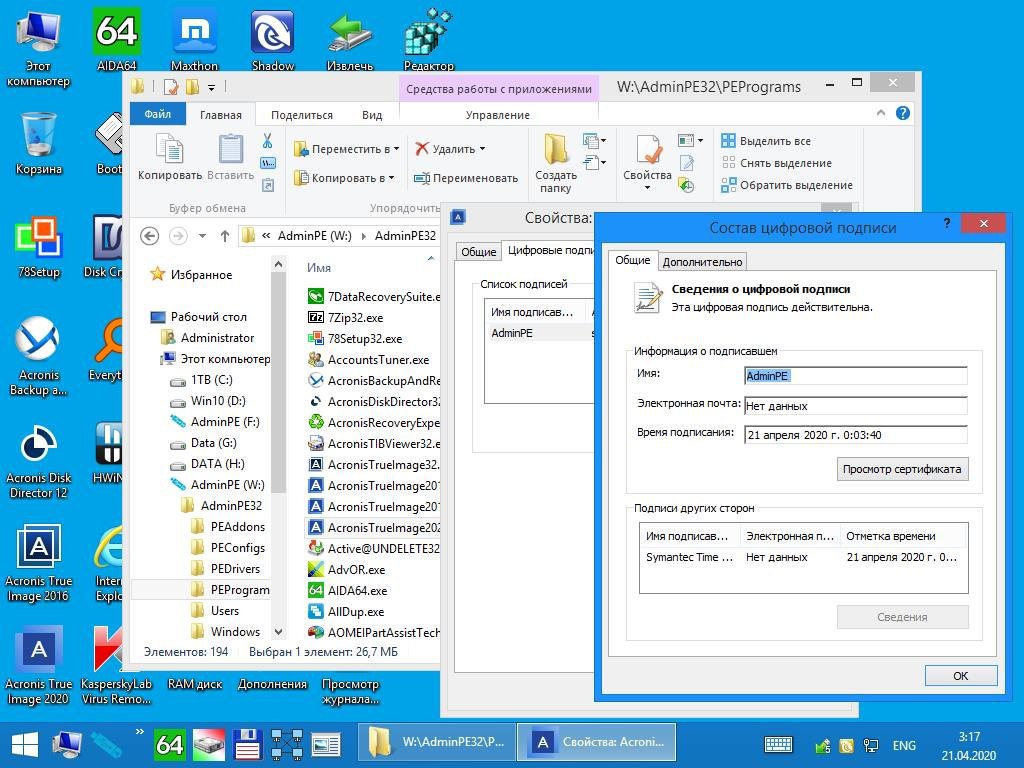The width and height of the screenshot is (1024, 768).
Task: Open Извлечь desktop shortcut
Action: coord(349,39)
